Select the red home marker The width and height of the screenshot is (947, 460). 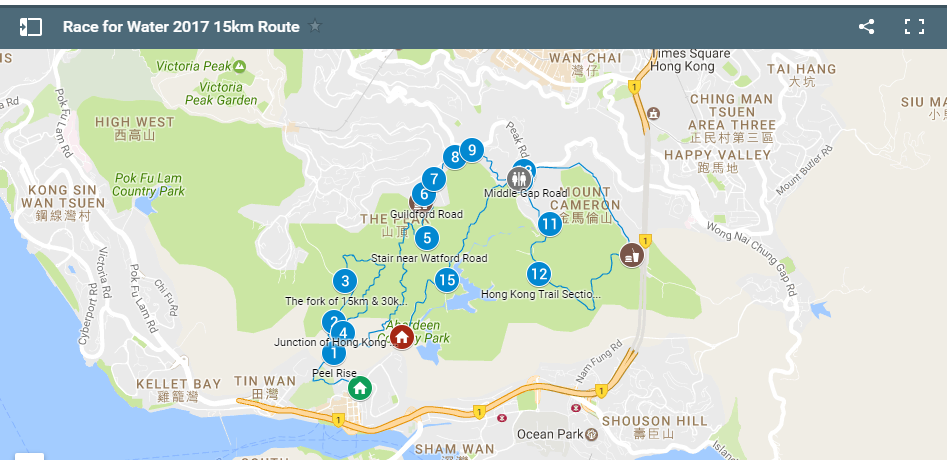click(x=402, y=336)
